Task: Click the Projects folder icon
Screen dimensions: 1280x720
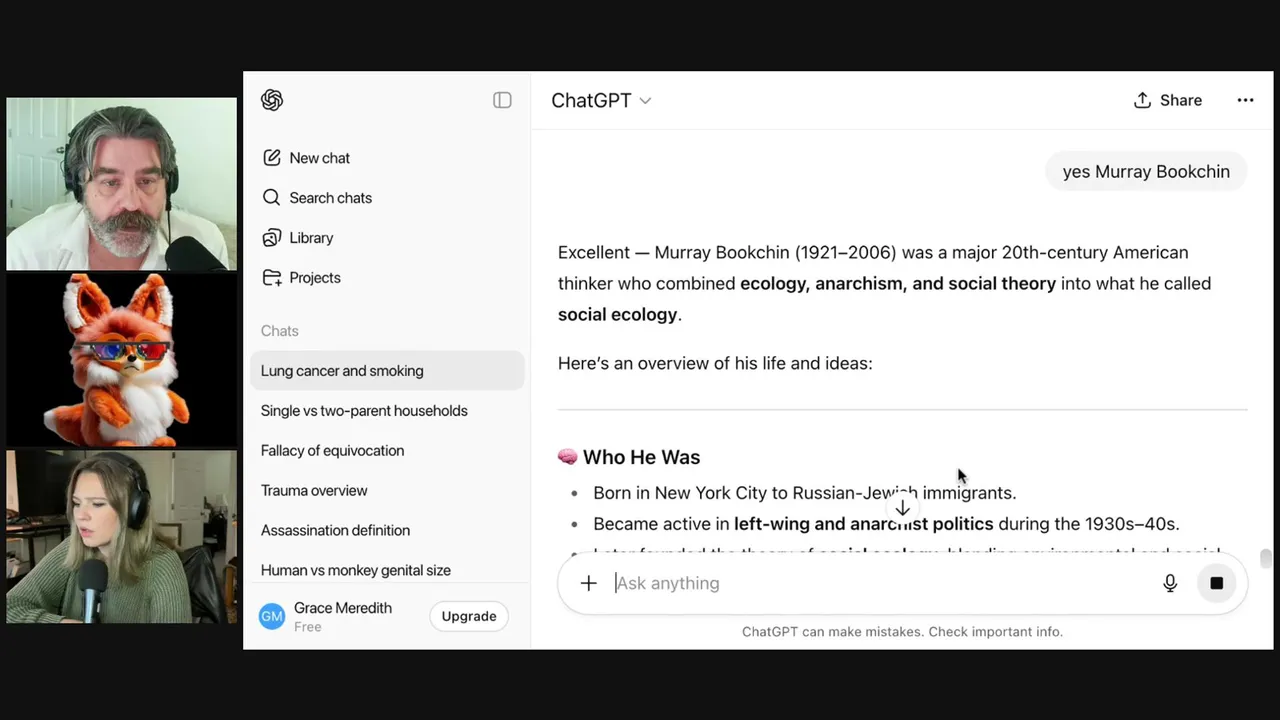Action: pyautogui.click(x=271, y=278)
